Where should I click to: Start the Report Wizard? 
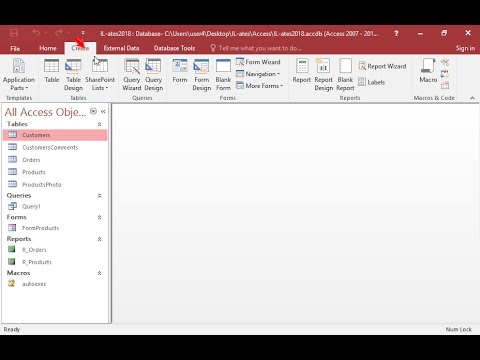(382, 66)
